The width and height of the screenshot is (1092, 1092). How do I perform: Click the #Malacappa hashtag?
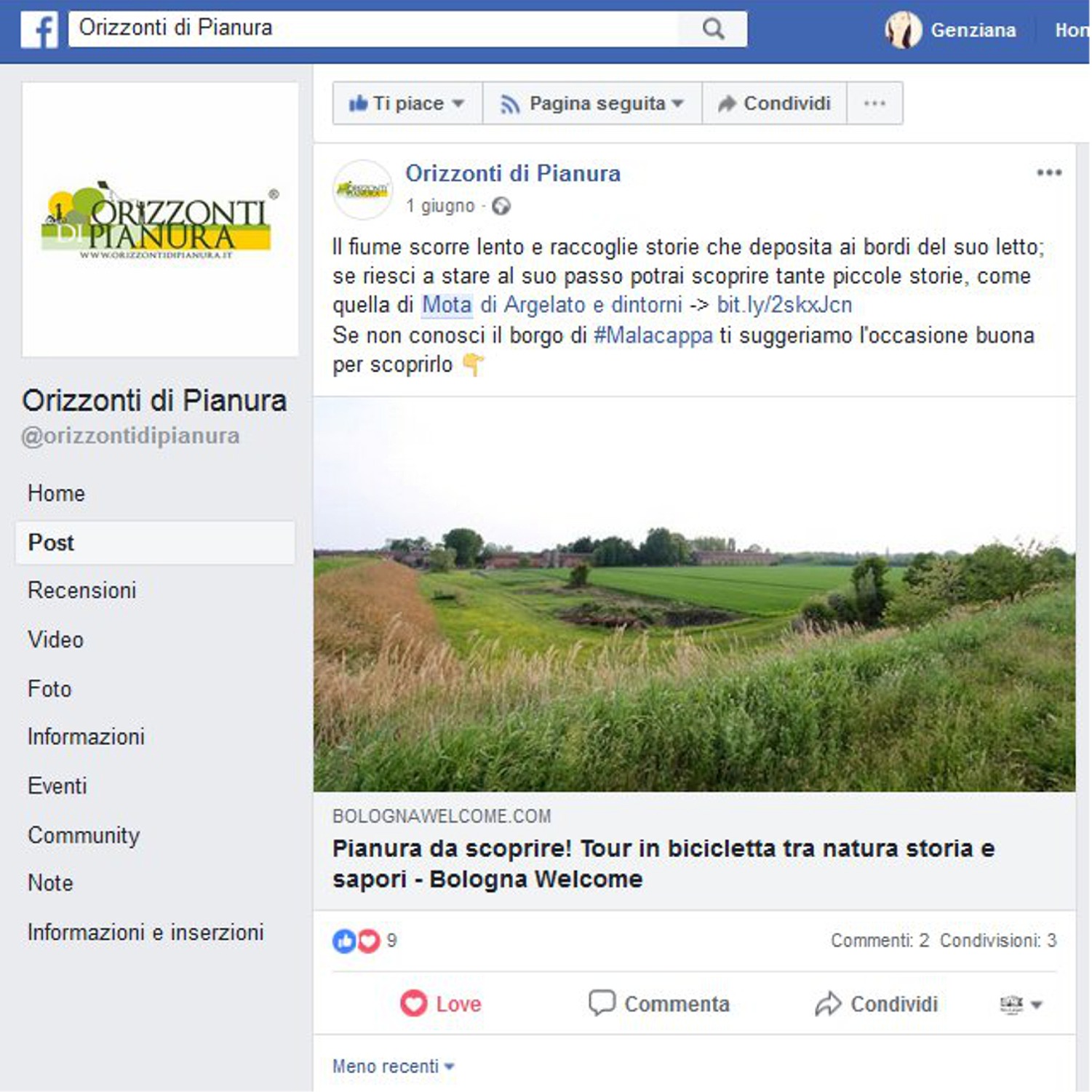click(x=653, y=335)
